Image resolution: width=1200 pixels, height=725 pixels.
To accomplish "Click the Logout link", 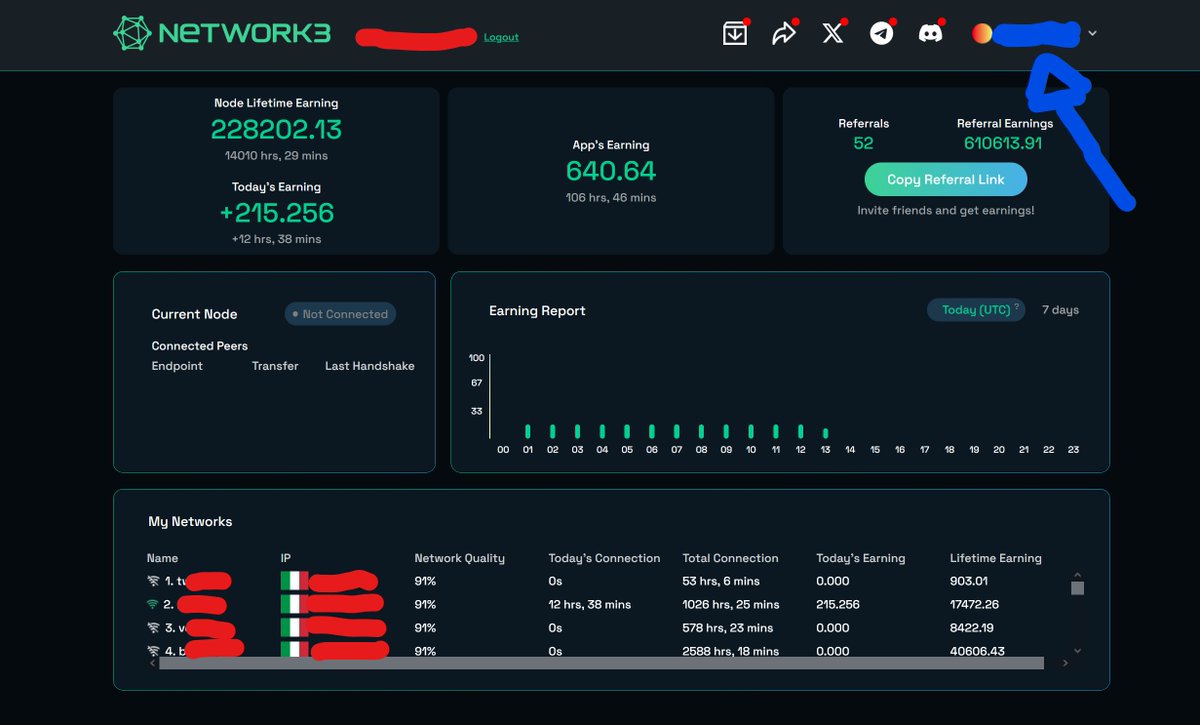I will coord(501,37).
